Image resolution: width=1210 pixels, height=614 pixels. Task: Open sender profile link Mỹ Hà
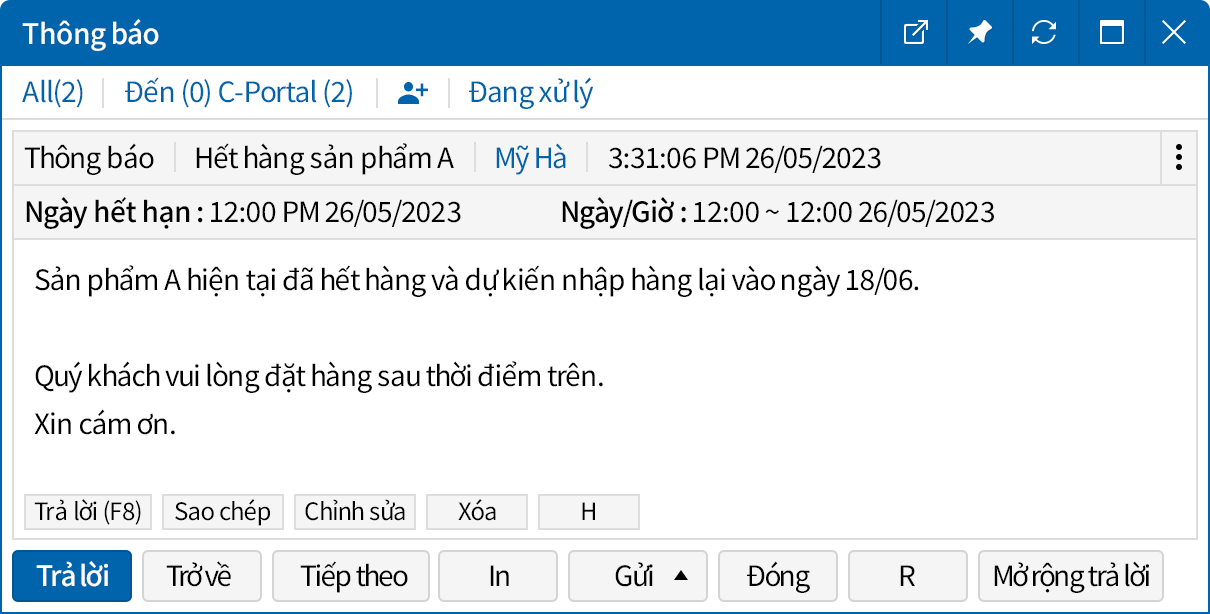coord(529,158)
